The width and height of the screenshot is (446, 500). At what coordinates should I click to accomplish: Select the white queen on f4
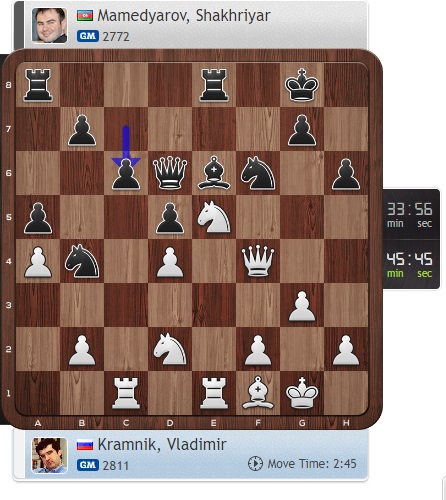pos(258,261)
